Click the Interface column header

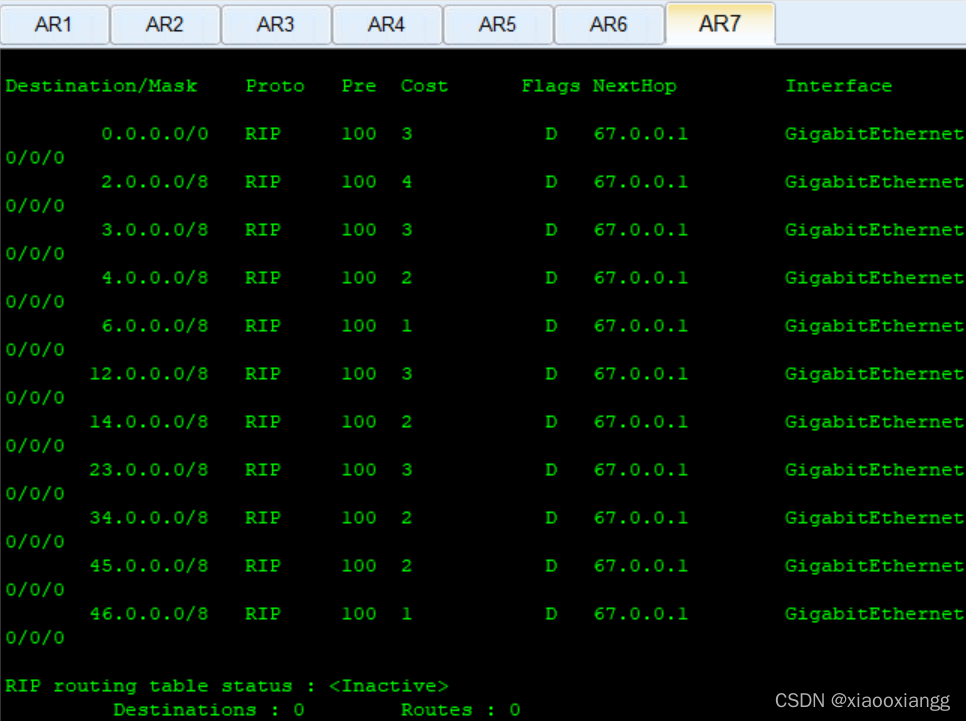[x=838, y=86]
